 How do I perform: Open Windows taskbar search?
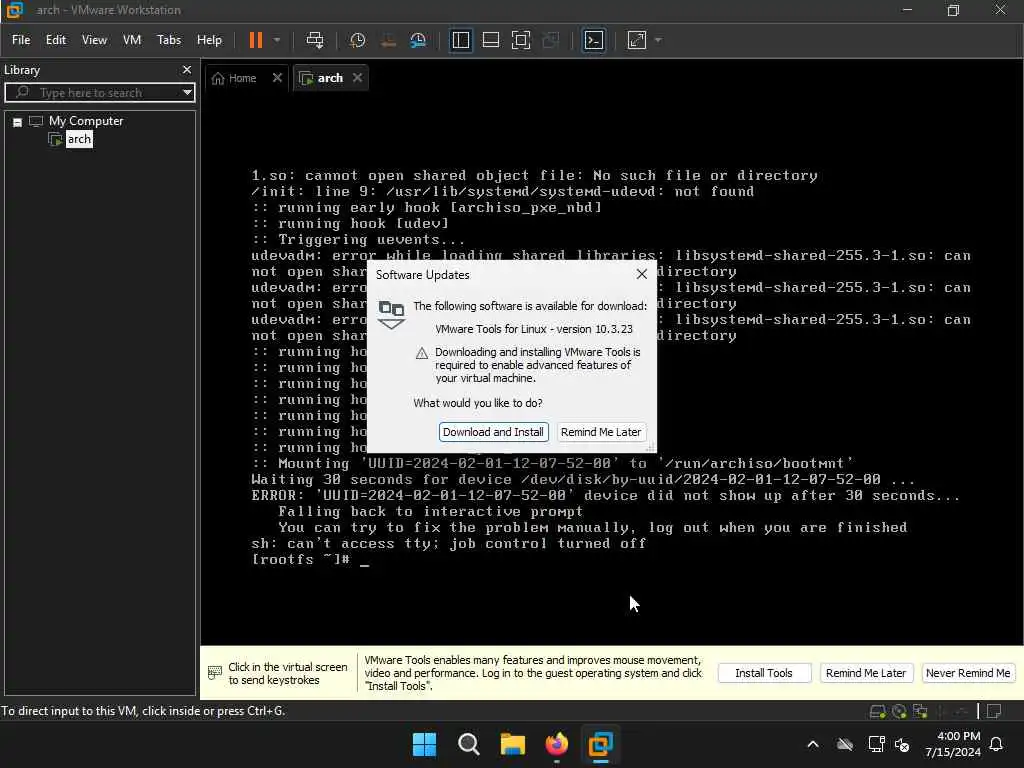pyautogui.click(x=468, y=744)
